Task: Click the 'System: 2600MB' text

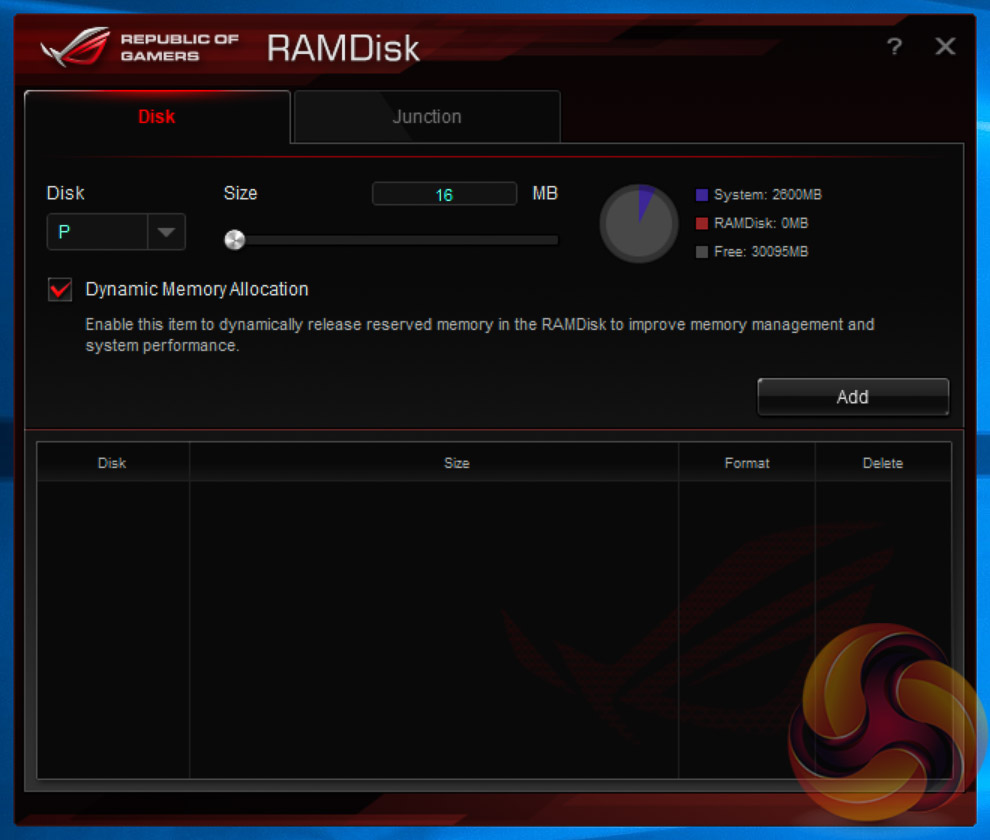Action: 768,195
